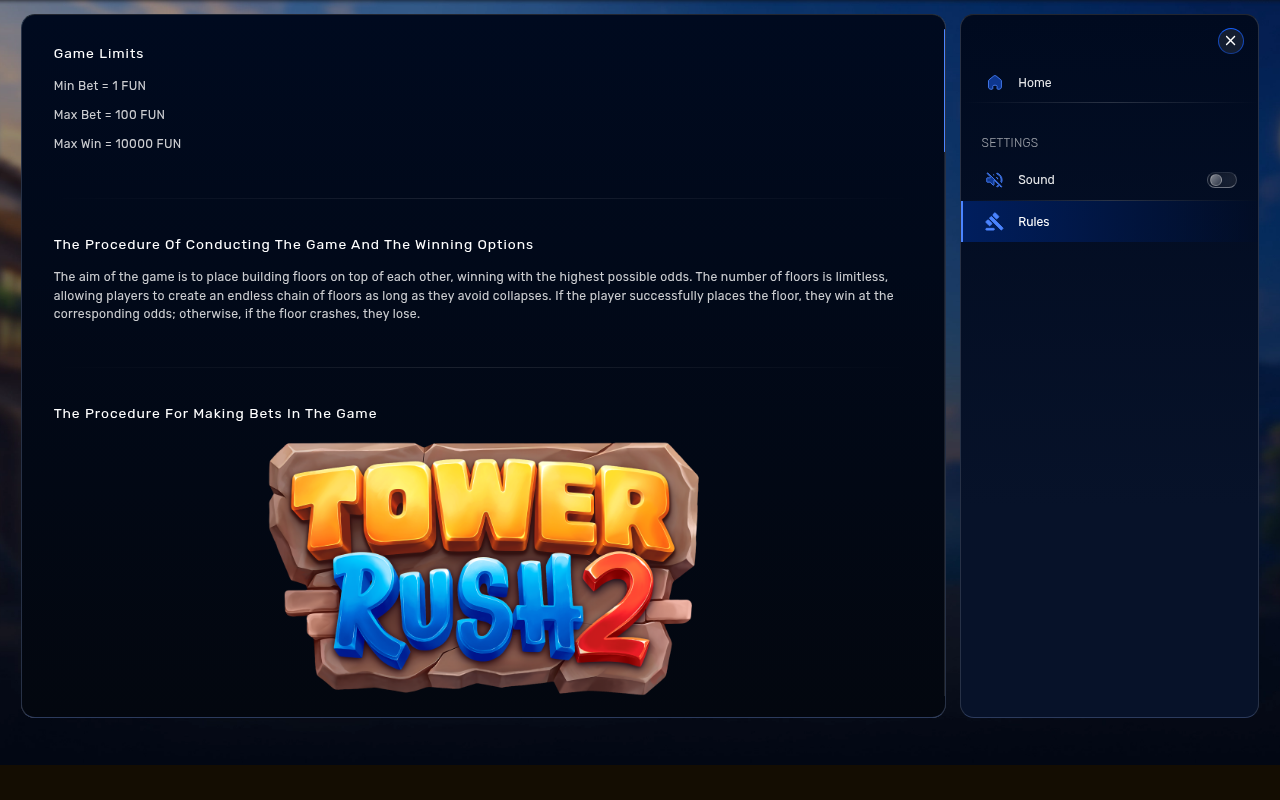1280x800 pixels.
Task: Close the settings panel with the X button
Action: click(1231, 41)
